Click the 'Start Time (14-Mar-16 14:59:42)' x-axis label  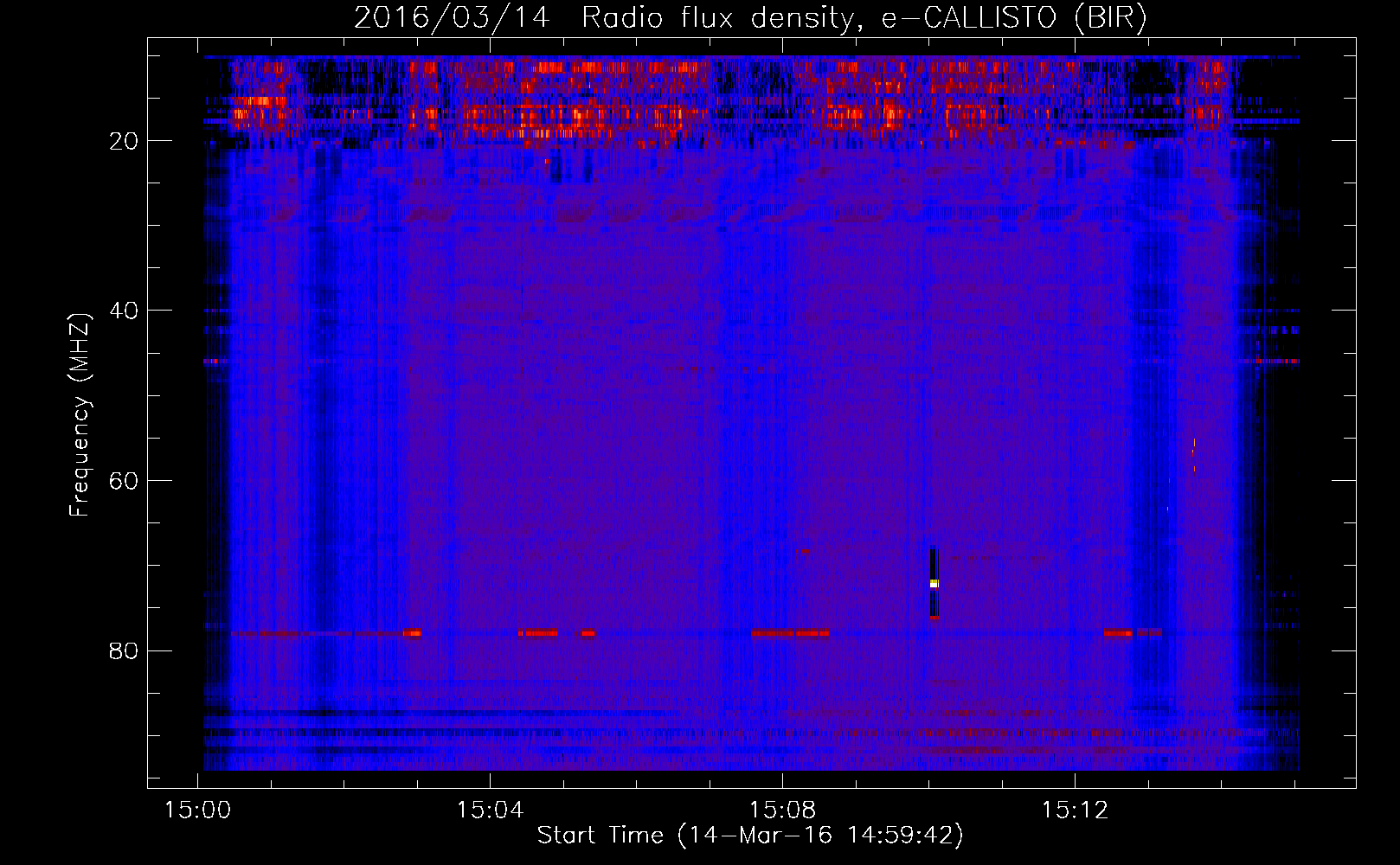[750, 836]
